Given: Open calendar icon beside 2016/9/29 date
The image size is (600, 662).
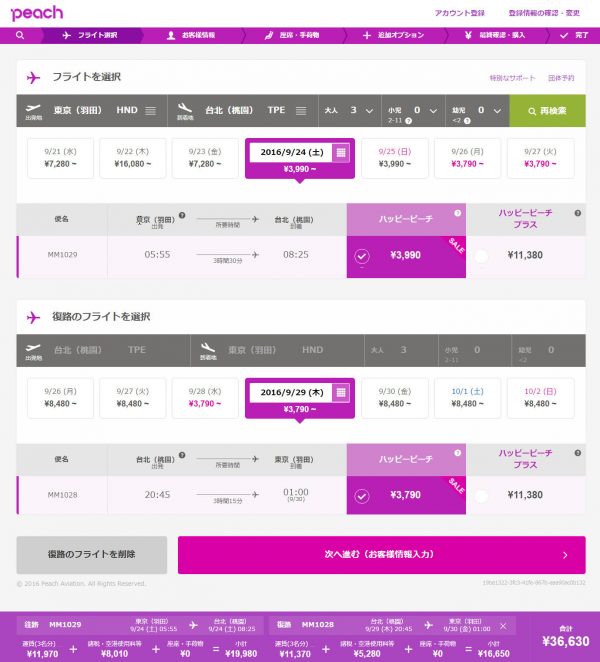Looking at the screenshot, I should tap(341, 393).
